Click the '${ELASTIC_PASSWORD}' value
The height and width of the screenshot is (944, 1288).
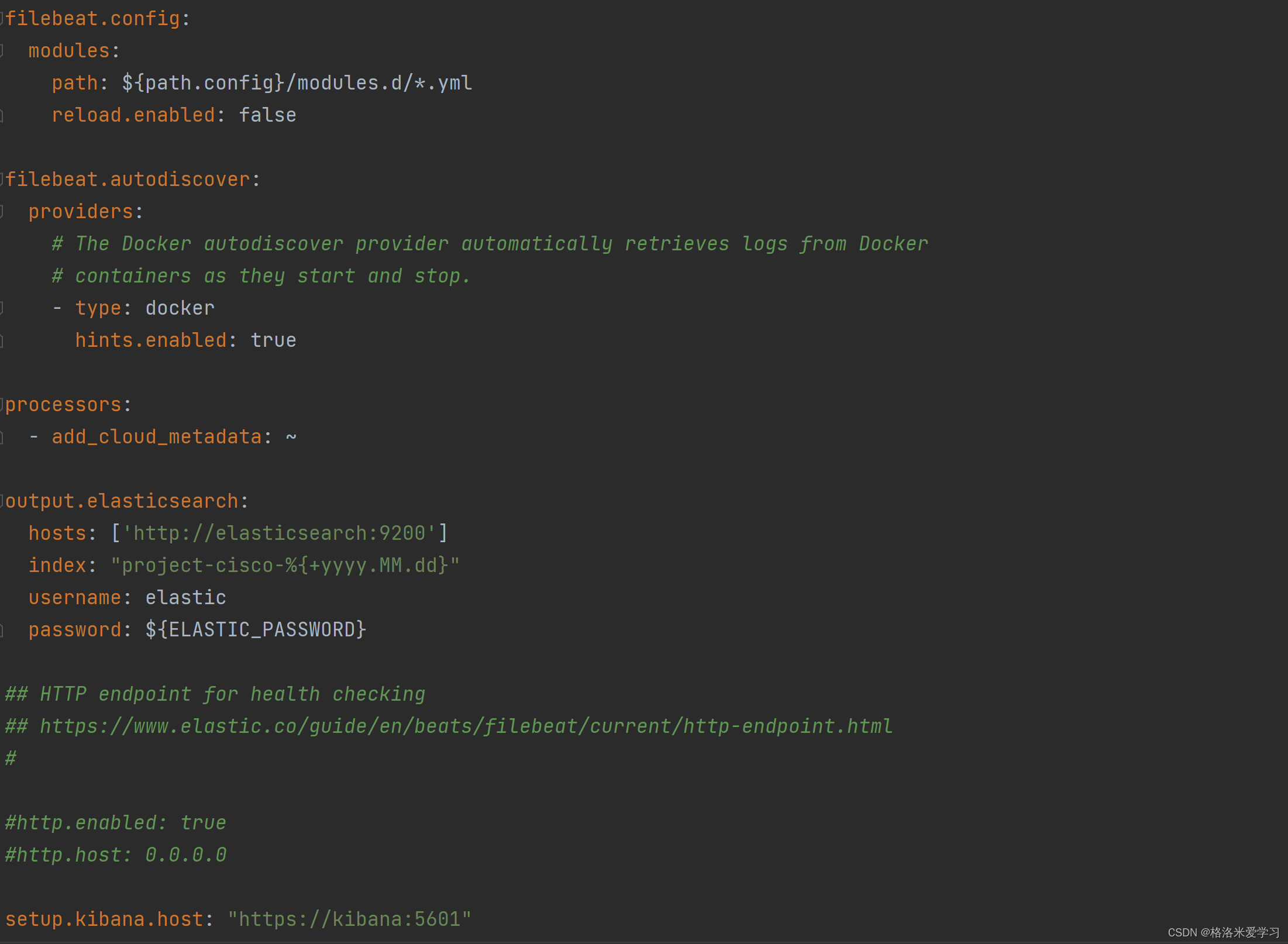[256, 630]
